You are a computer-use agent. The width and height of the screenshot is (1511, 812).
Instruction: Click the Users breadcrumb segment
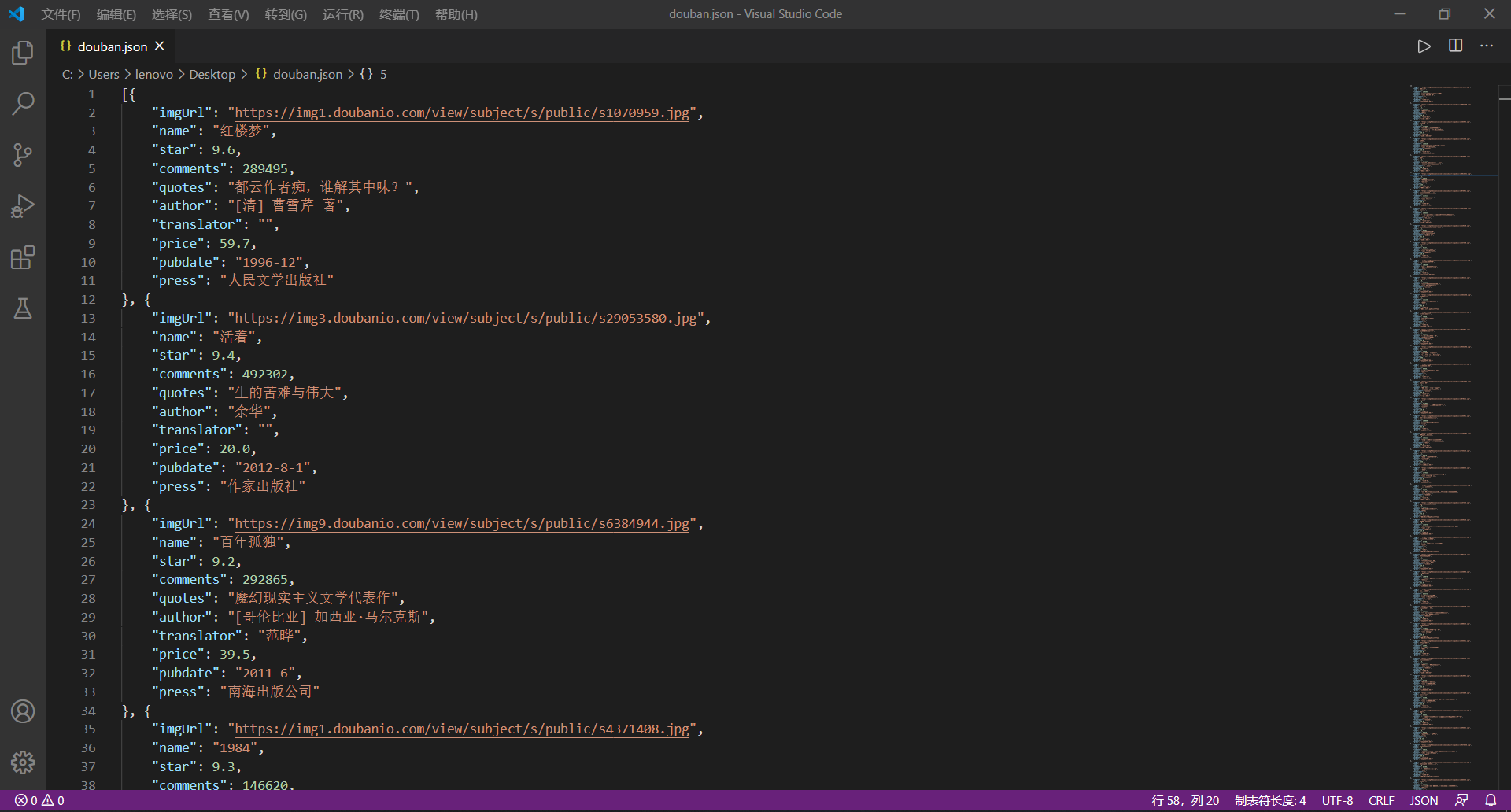(104, 74)
